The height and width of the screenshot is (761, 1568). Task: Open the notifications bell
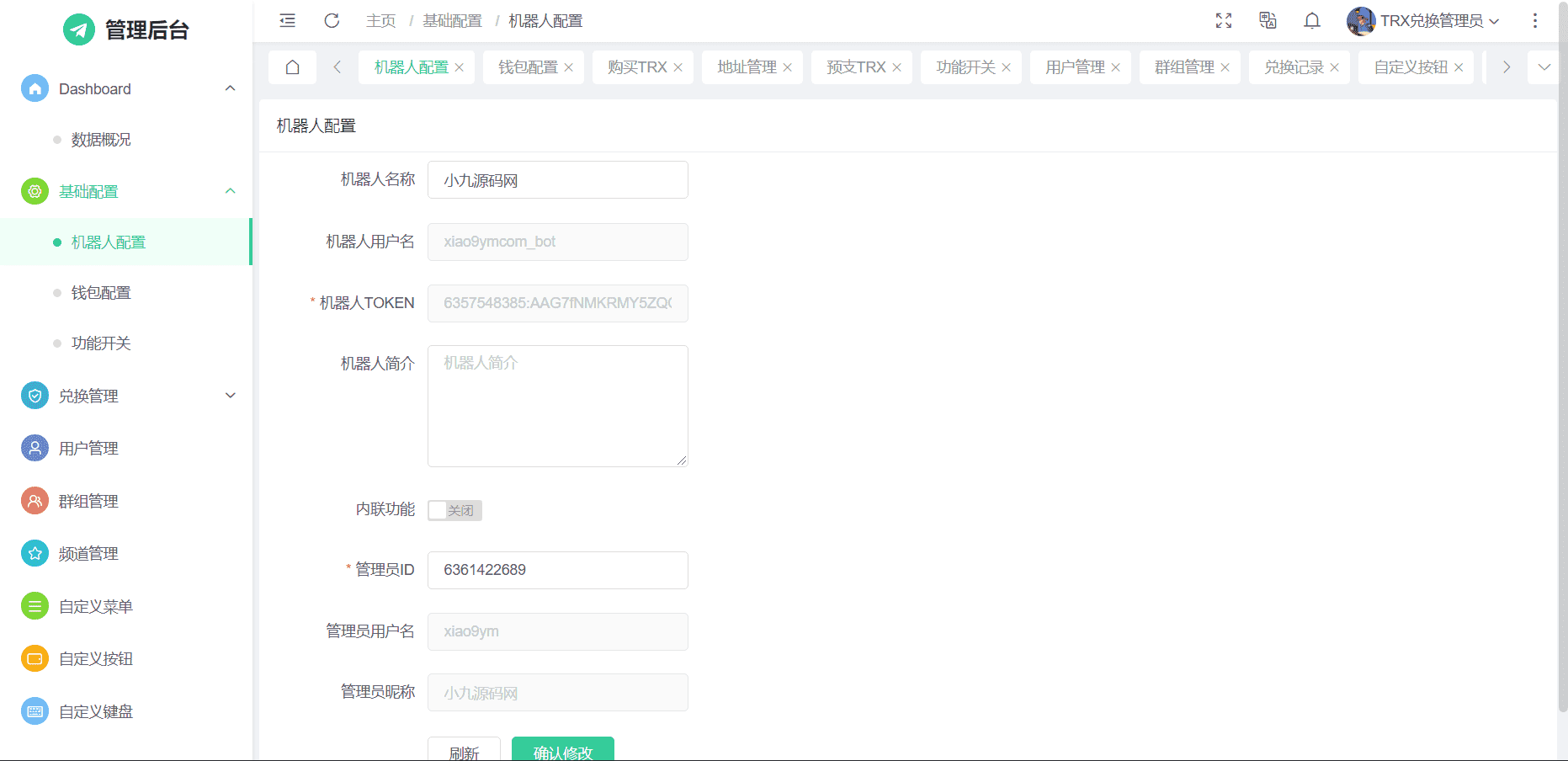1311,21
